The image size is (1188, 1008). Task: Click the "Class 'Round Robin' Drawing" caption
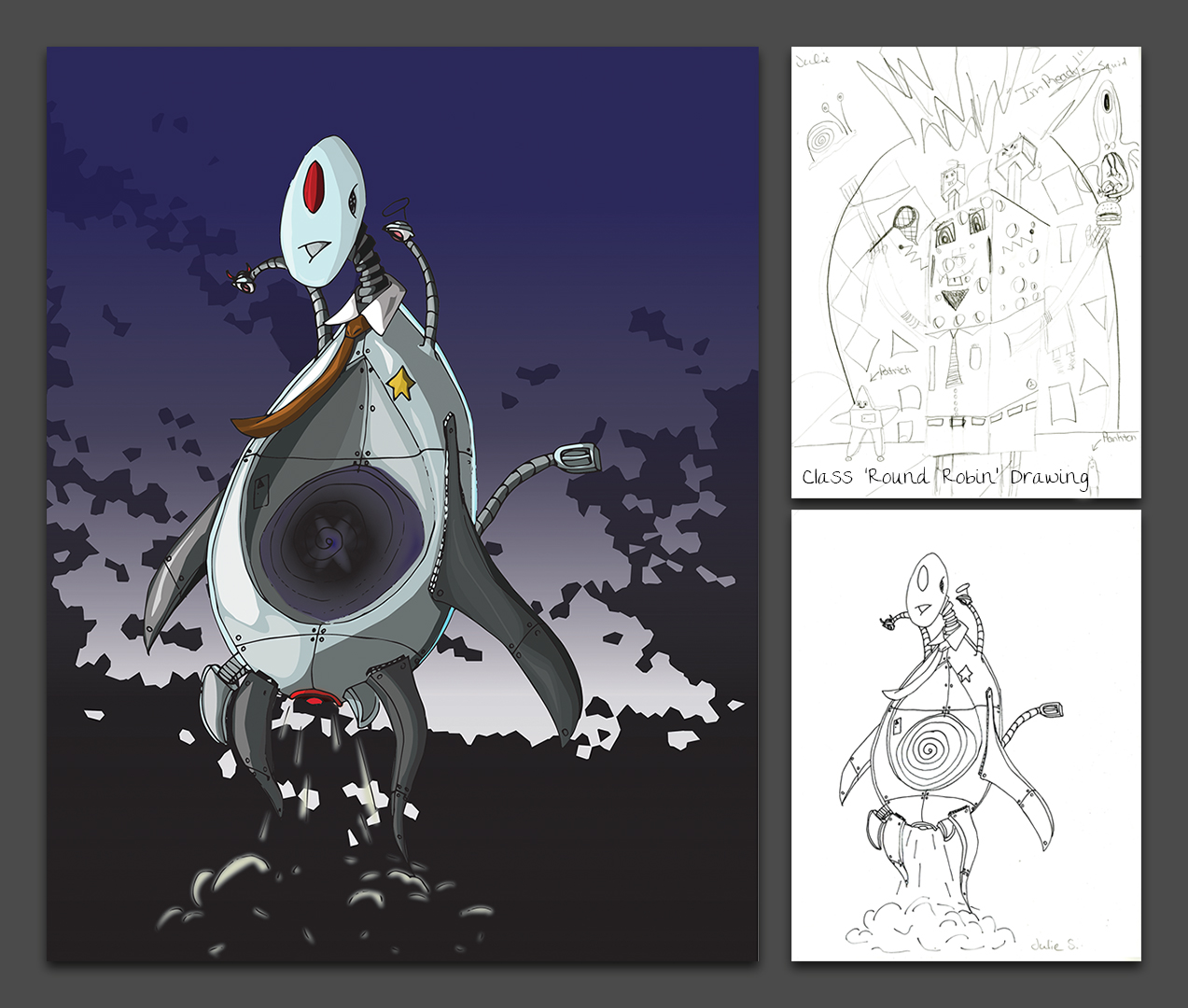(944, 477)
